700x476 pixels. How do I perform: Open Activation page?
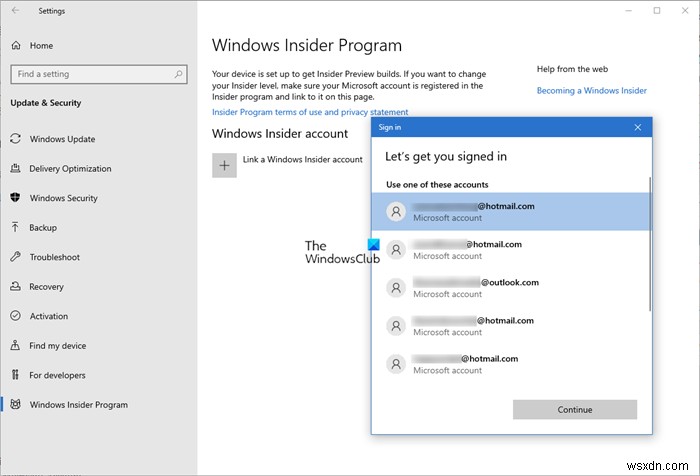click(49, 316)
